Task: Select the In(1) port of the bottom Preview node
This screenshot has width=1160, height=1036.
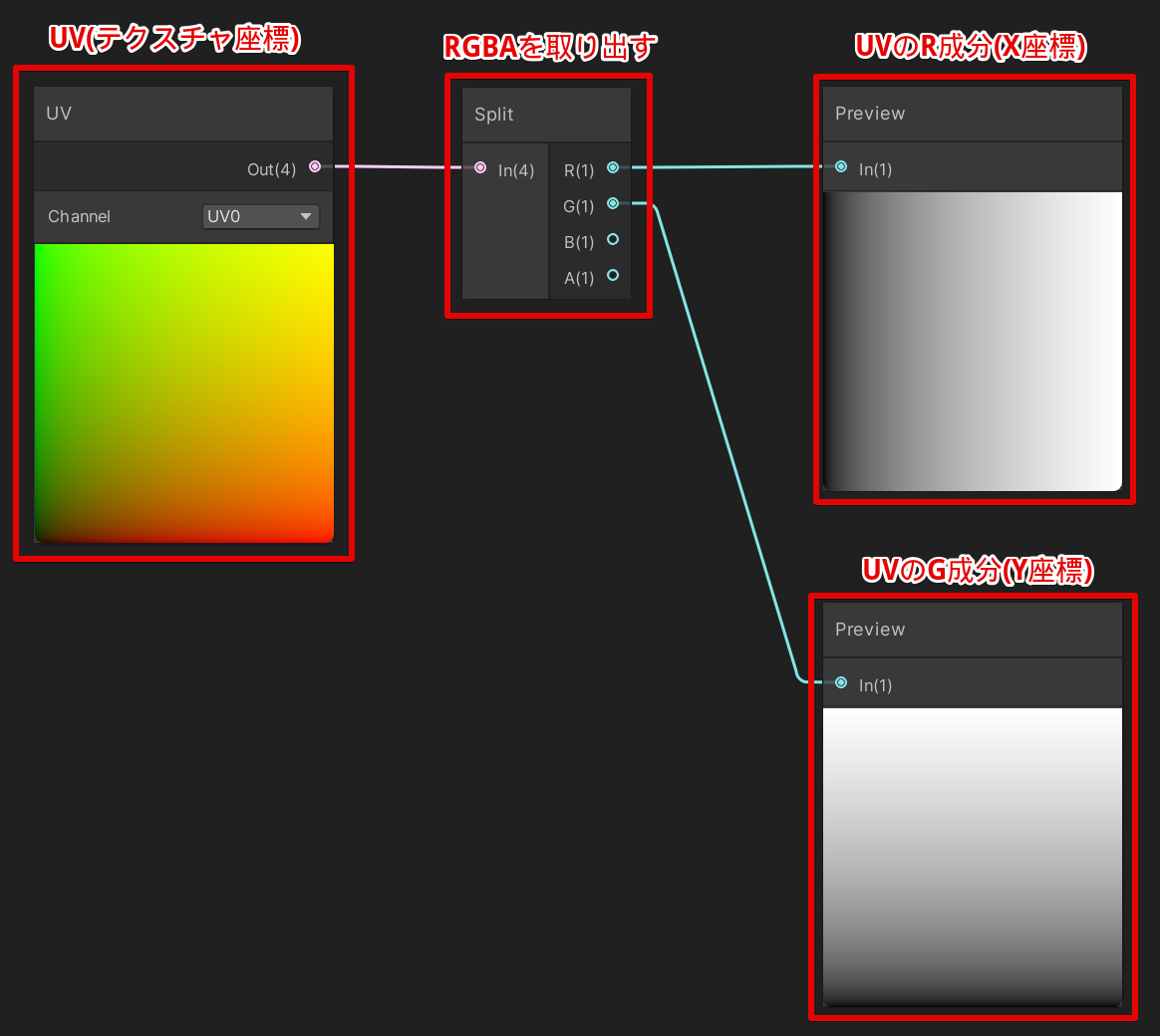Action: (x=840, y=684)
